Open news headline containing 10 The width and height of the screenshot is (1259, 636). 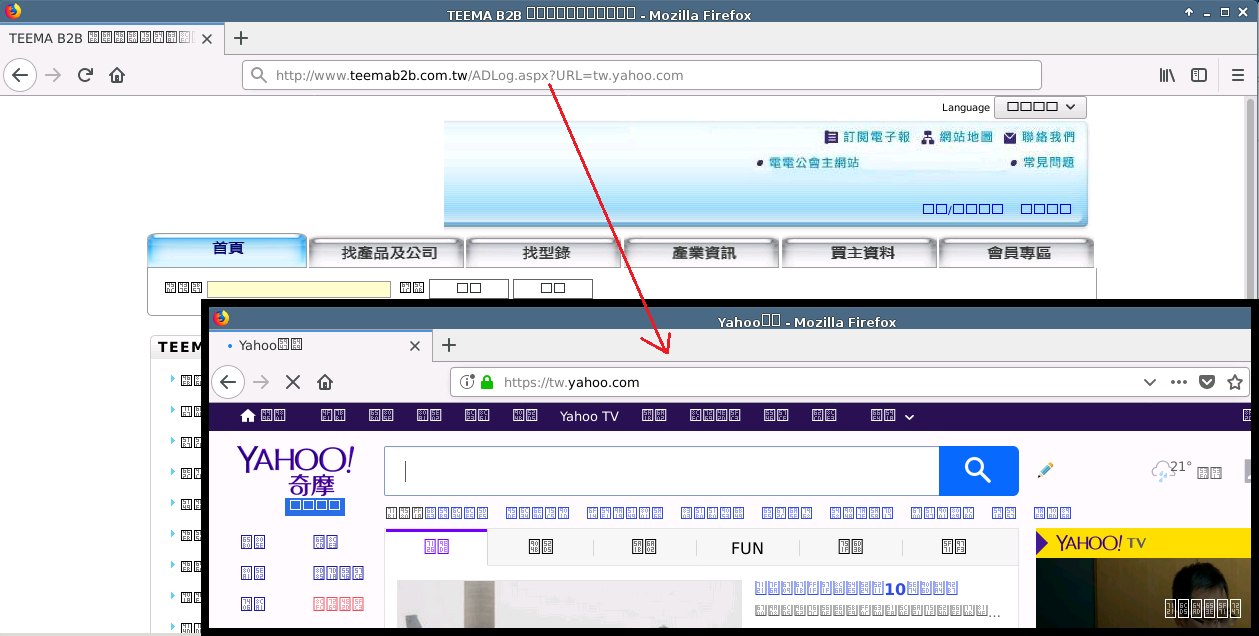tap(856, 589)
